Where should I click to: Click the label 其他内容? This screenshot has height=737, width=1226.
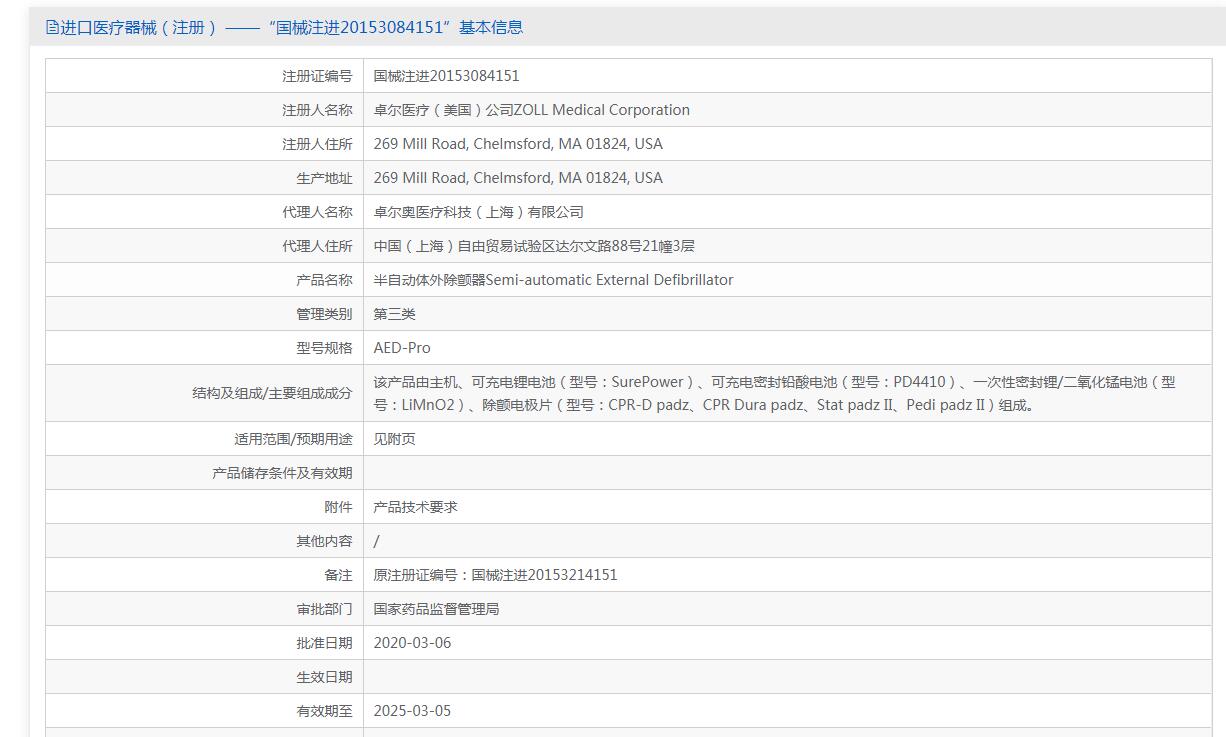point(324,541)
